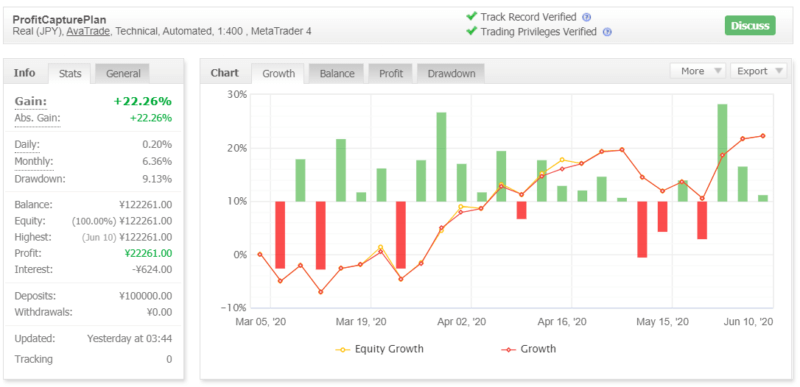Select the Drawdown chart tab

coord(451,73)
